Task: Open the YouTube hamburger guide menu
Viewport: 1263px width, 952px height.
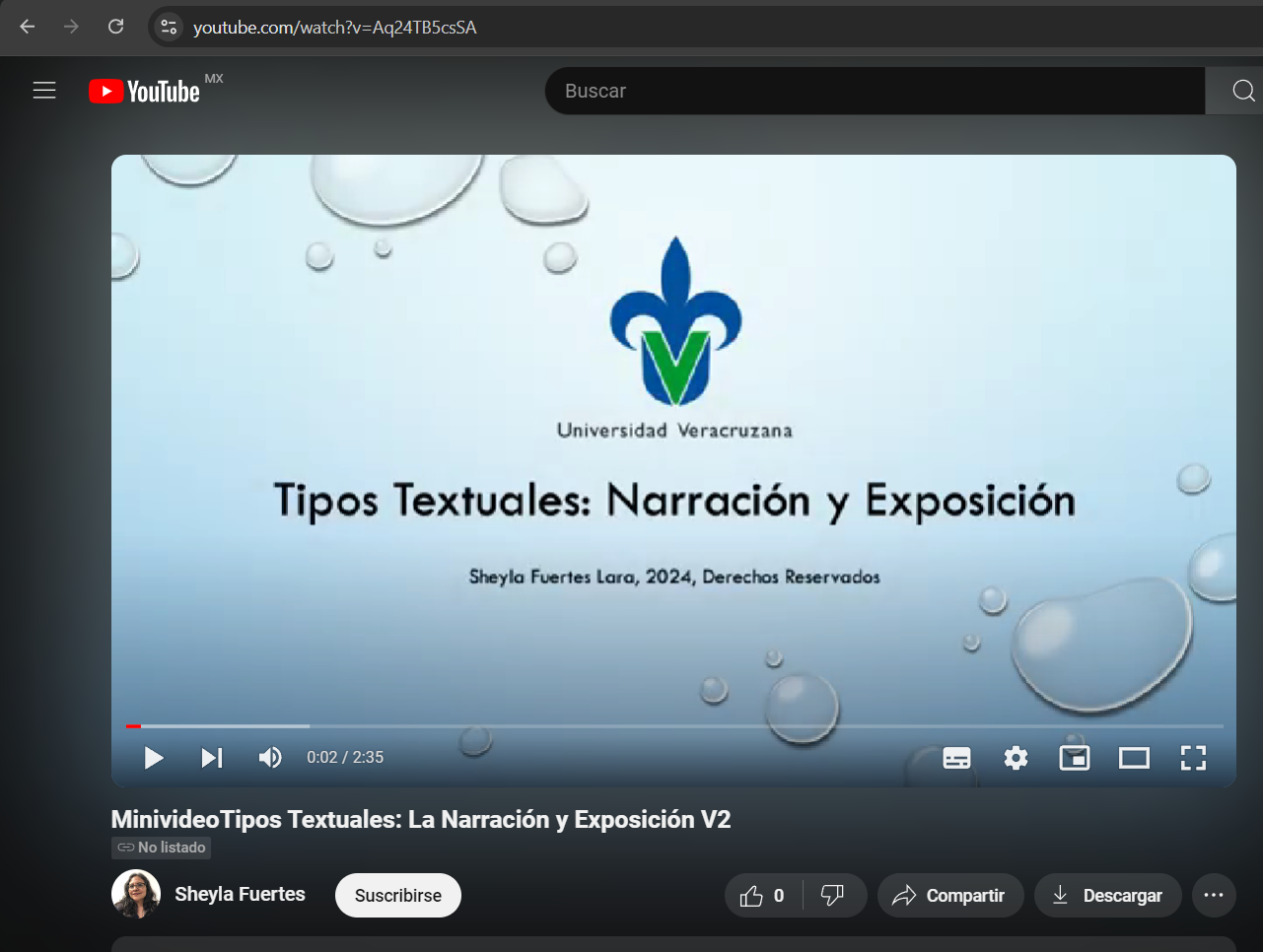Action: click(x=44, y=91)
